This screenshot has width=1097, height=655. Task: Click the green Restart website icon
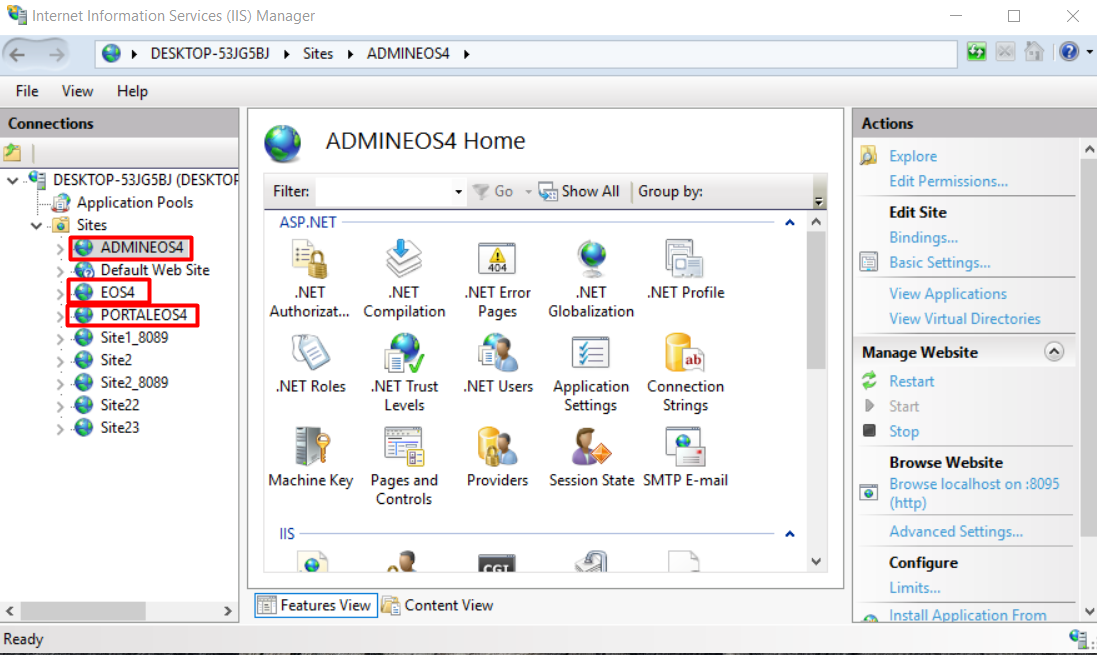coord(869,381)
